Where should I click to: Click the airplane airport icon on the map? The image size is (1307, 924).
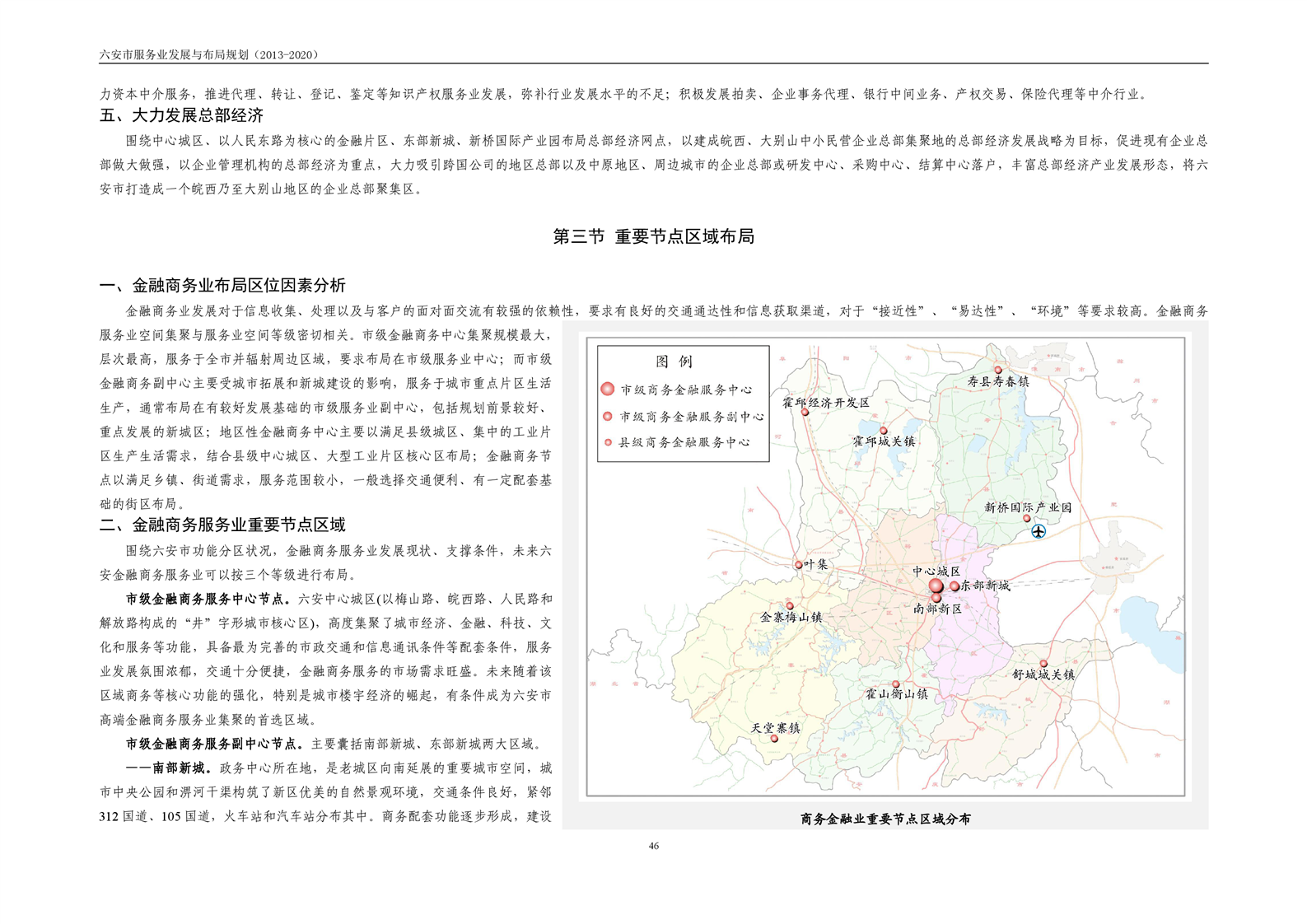1039,531
